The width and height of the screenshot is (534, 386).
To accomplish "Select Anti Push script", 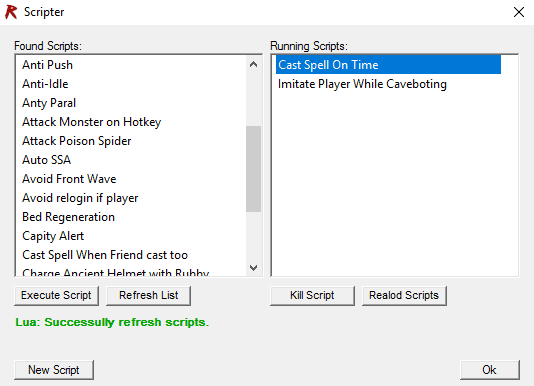I will click(x=131, y=65).
